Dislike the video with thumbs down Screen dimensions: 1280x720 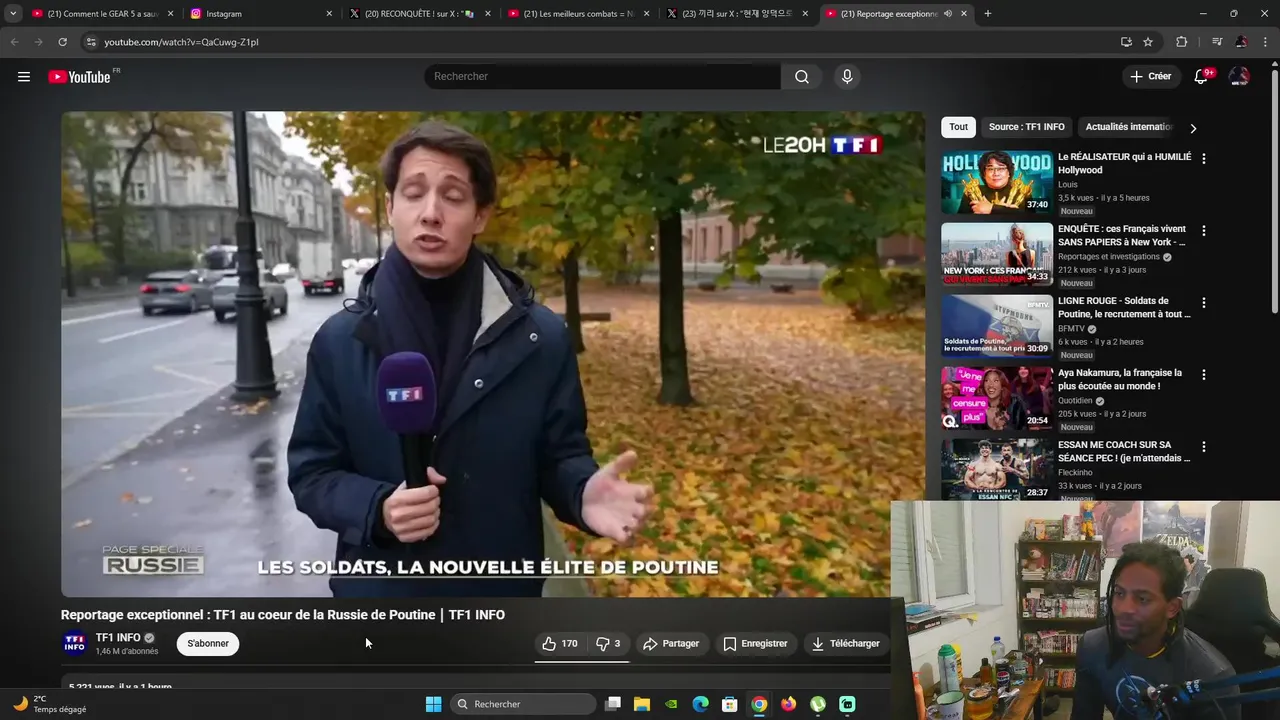pos(608,643)
